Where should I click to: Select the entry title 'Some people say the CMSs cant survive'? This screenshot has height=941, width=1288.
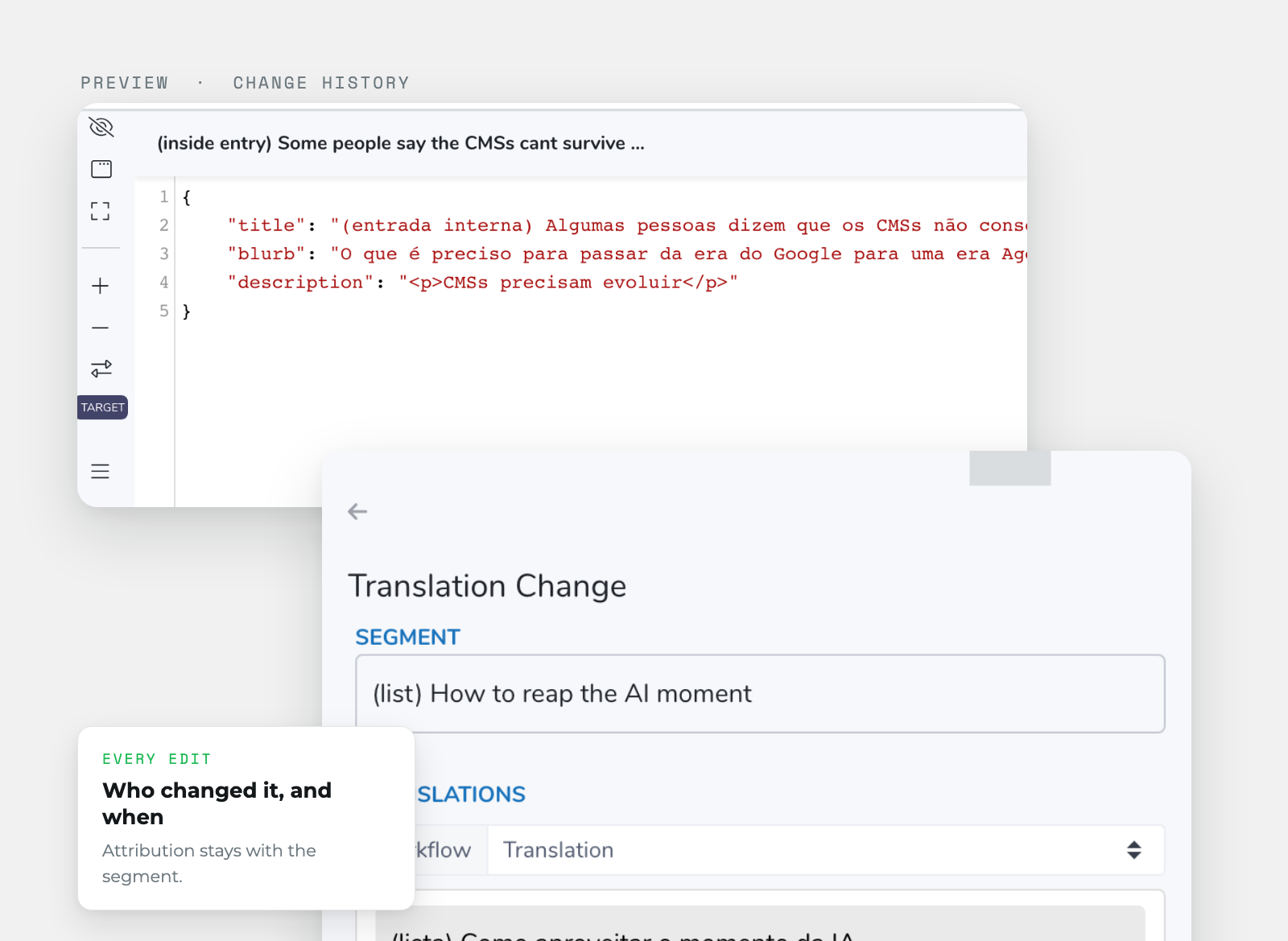point(401,143)
